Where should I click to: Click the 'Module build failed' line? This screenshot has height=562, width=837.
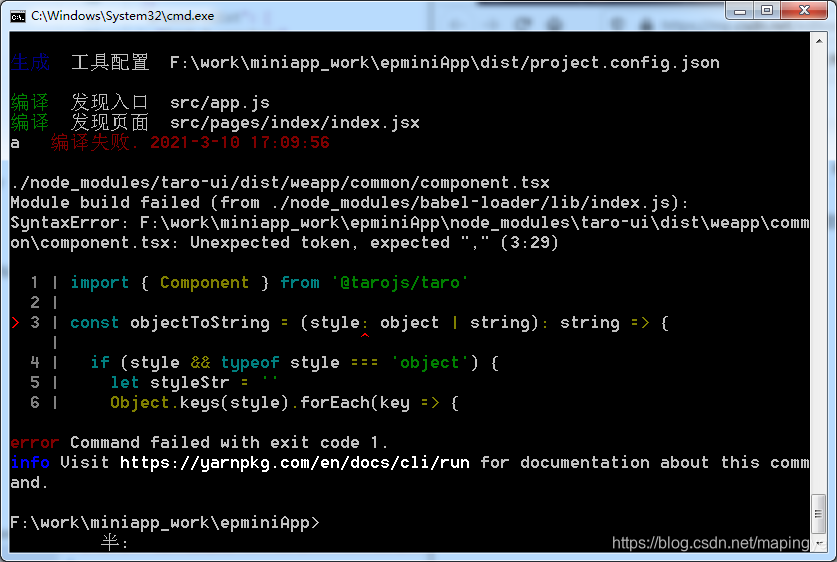coord(350,203)
